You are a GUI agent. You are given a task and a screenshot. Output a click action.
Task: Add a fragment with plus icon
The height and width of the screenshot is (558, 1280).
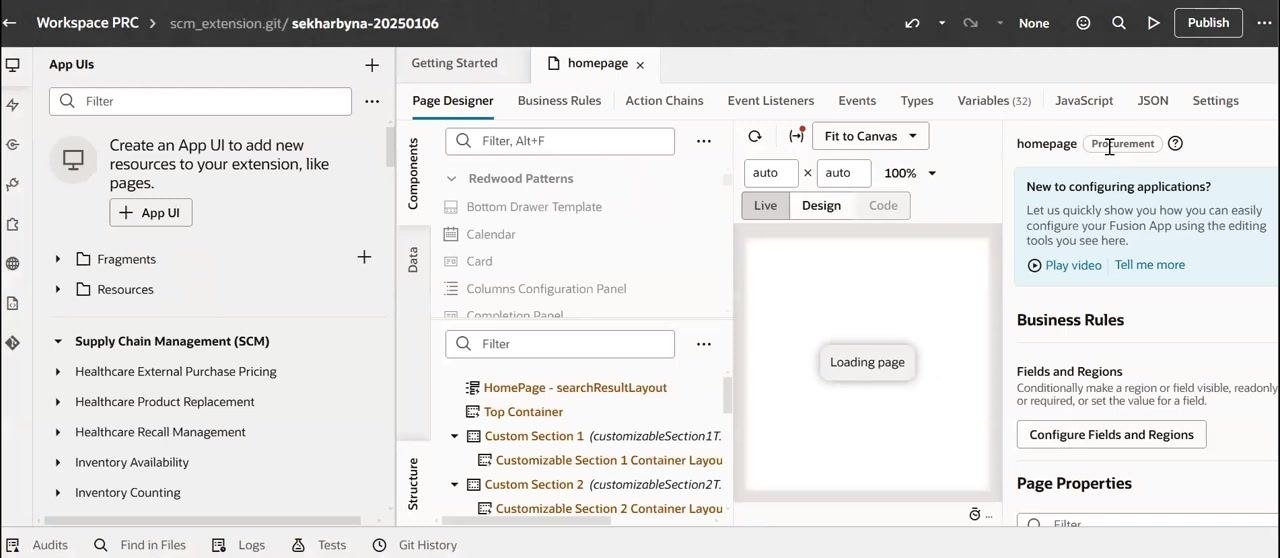(x=364, y=258)
